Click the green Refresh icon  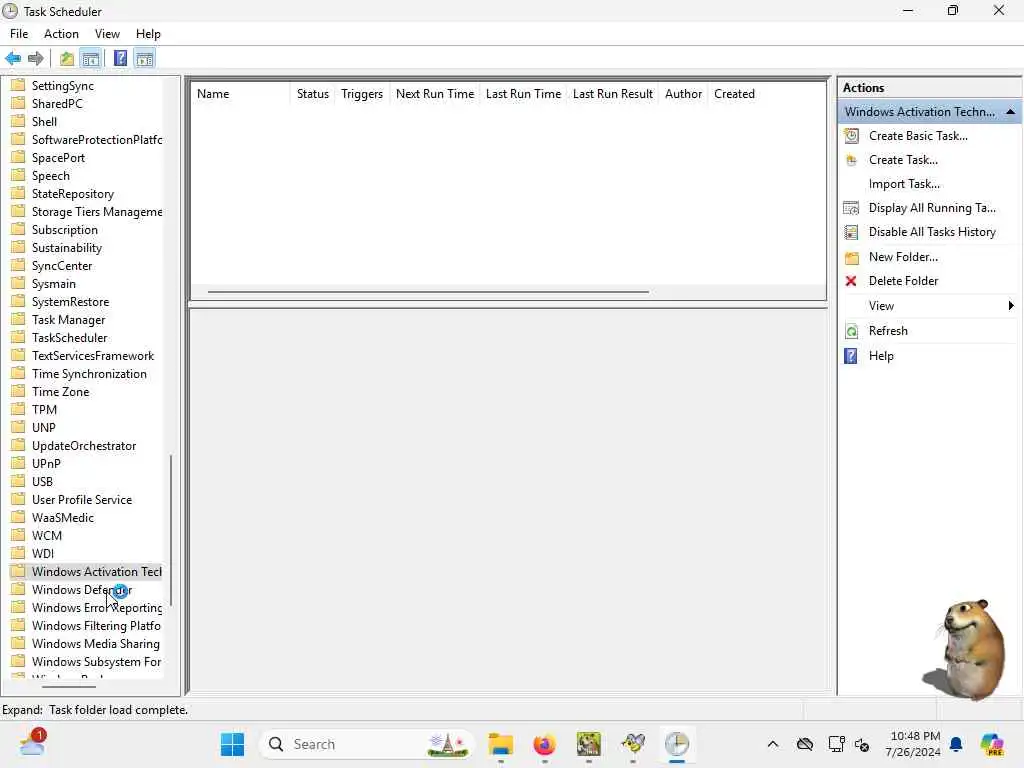coord(851,331)
